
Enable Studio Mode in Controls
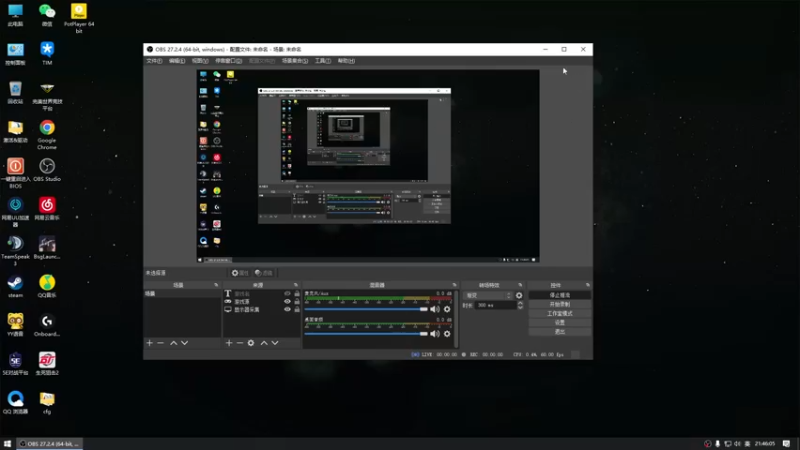[560, 314]
